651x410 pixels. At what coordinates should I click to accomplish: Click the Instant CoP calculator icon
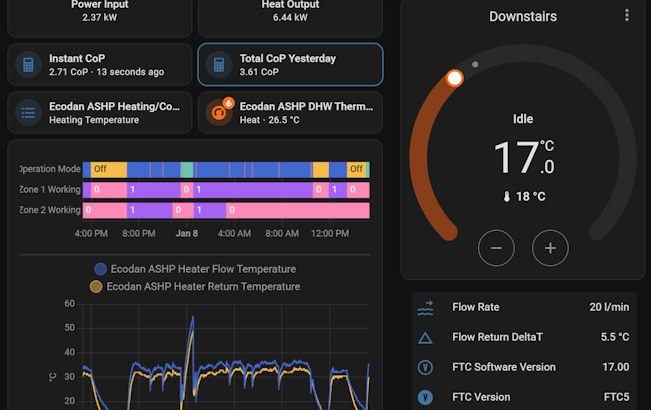[28, 65]
